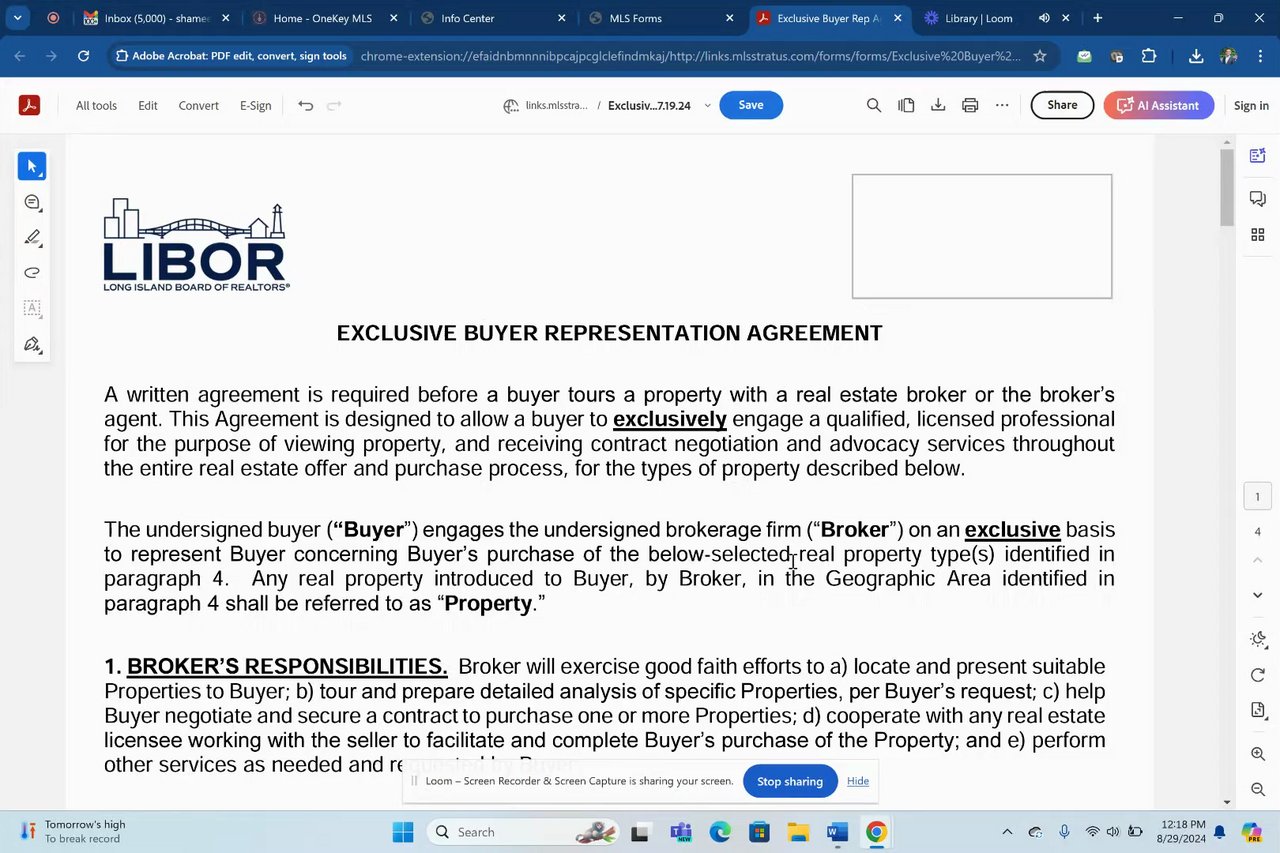Switch to Home - OneKey MLS tab
This screenshot has height=853, width=1280.
pyautogui.click(x=324, y=18)
